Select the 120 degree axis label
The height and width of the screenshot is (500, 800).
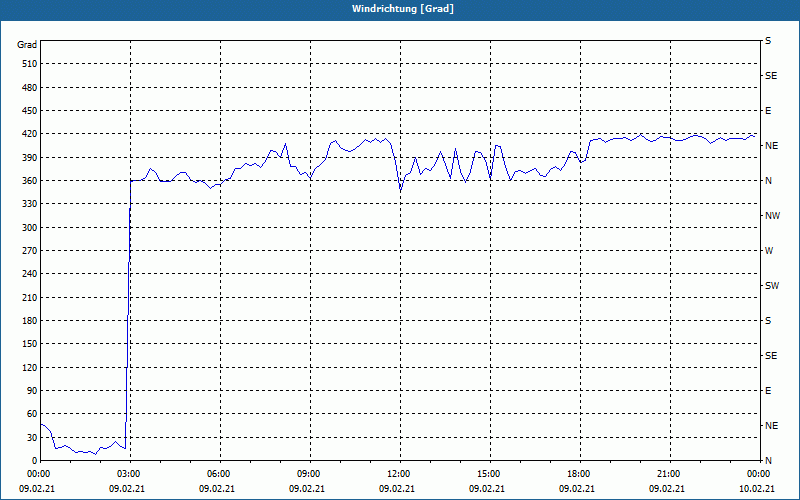30,367
